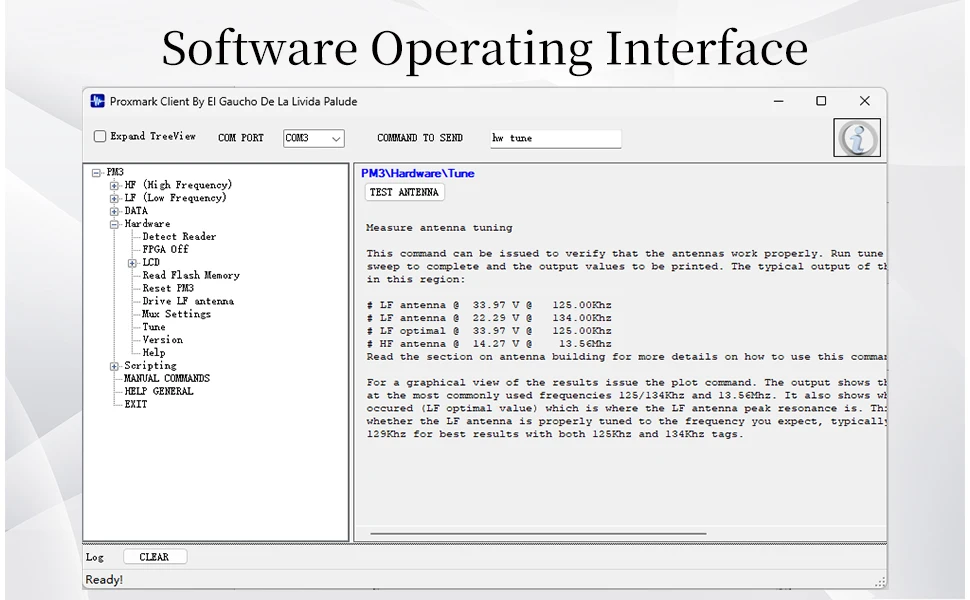The height and width of the screenshot is (600, 970).
Task: Select FPGA Off tree item
Action: tap(165, 249)
